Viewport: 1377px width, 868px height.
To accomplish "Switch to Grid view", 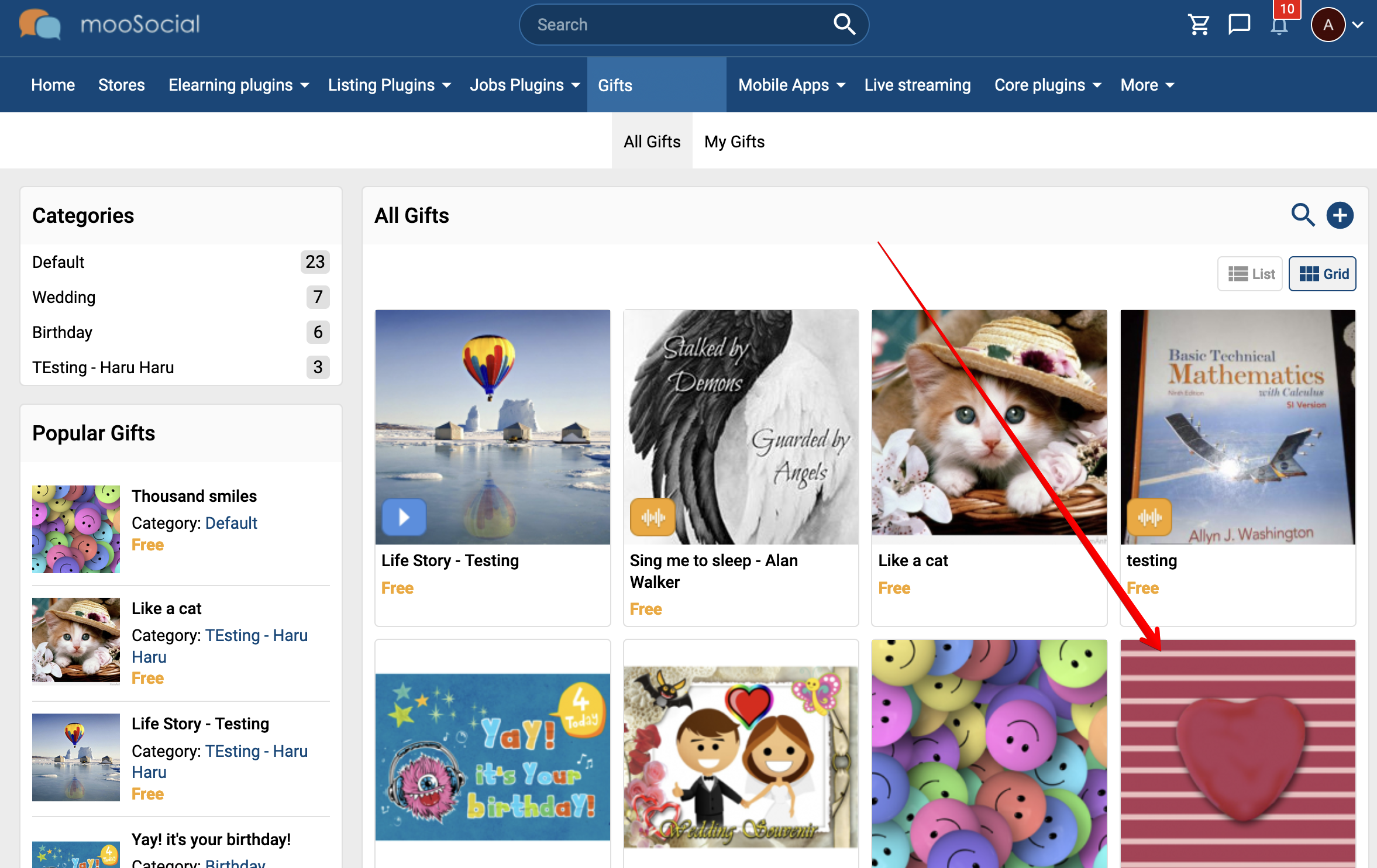I will pyautogui.click(x=1323, y=274).
